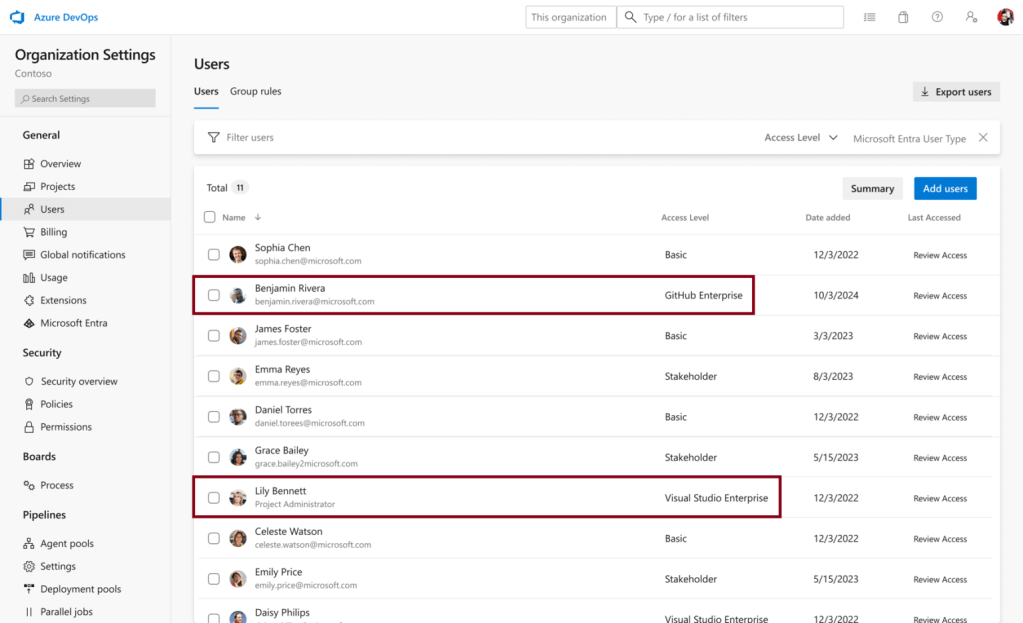
Task: Switch to the Group rules tab
Action: click(x=255, y=91)
